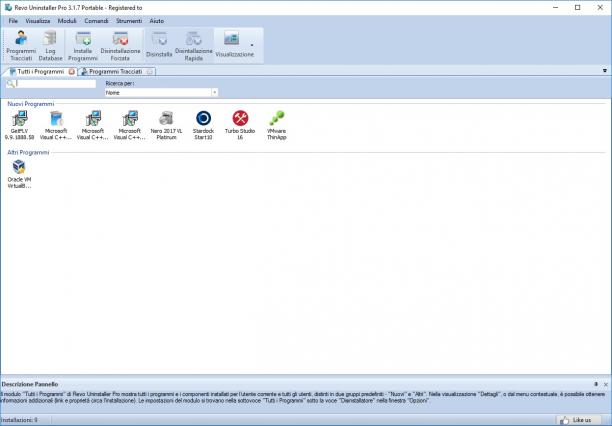
Task: Open the Moduli menu
Action: click(x=67, y=21)
